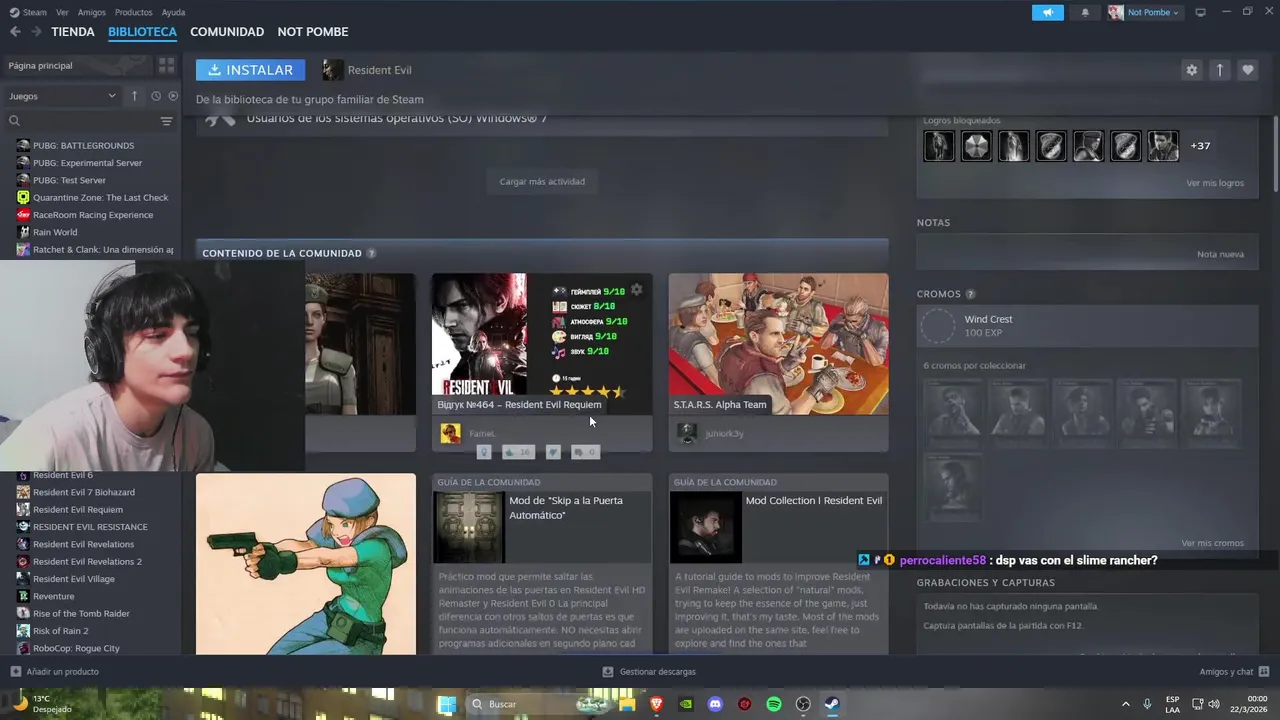
Task: Open Discord from the taskbar
Action: coord(715,704)
